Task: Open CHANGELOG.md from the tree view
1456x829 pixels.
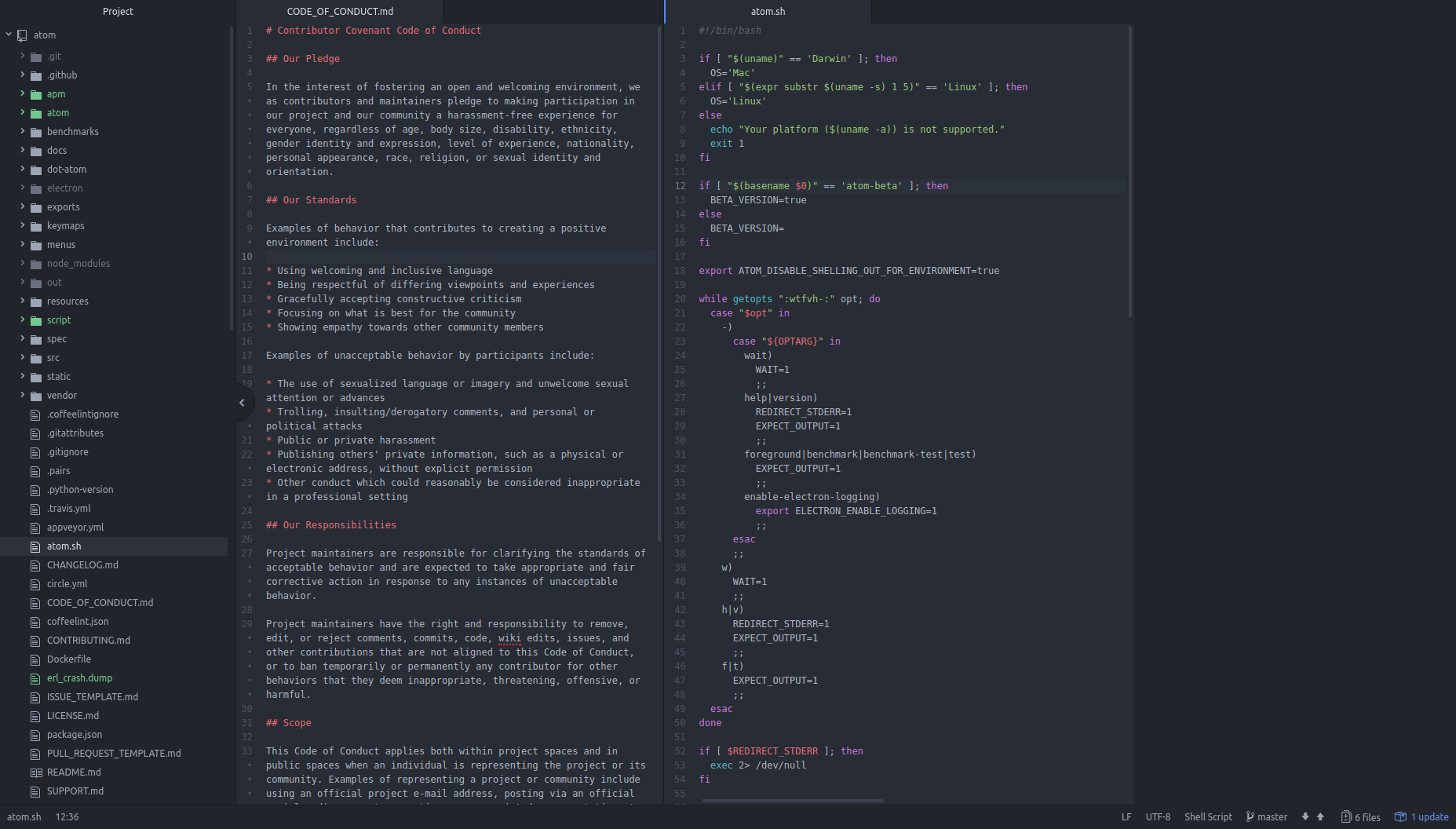Action: 82,565
